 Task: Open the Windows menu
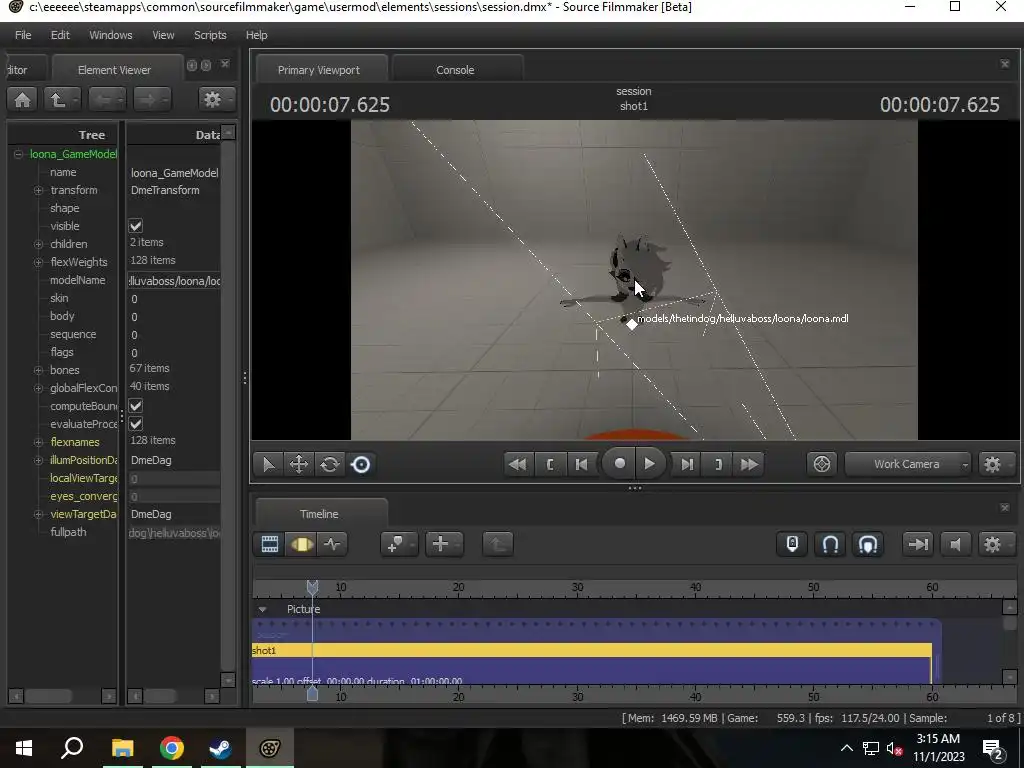[110, 35]
